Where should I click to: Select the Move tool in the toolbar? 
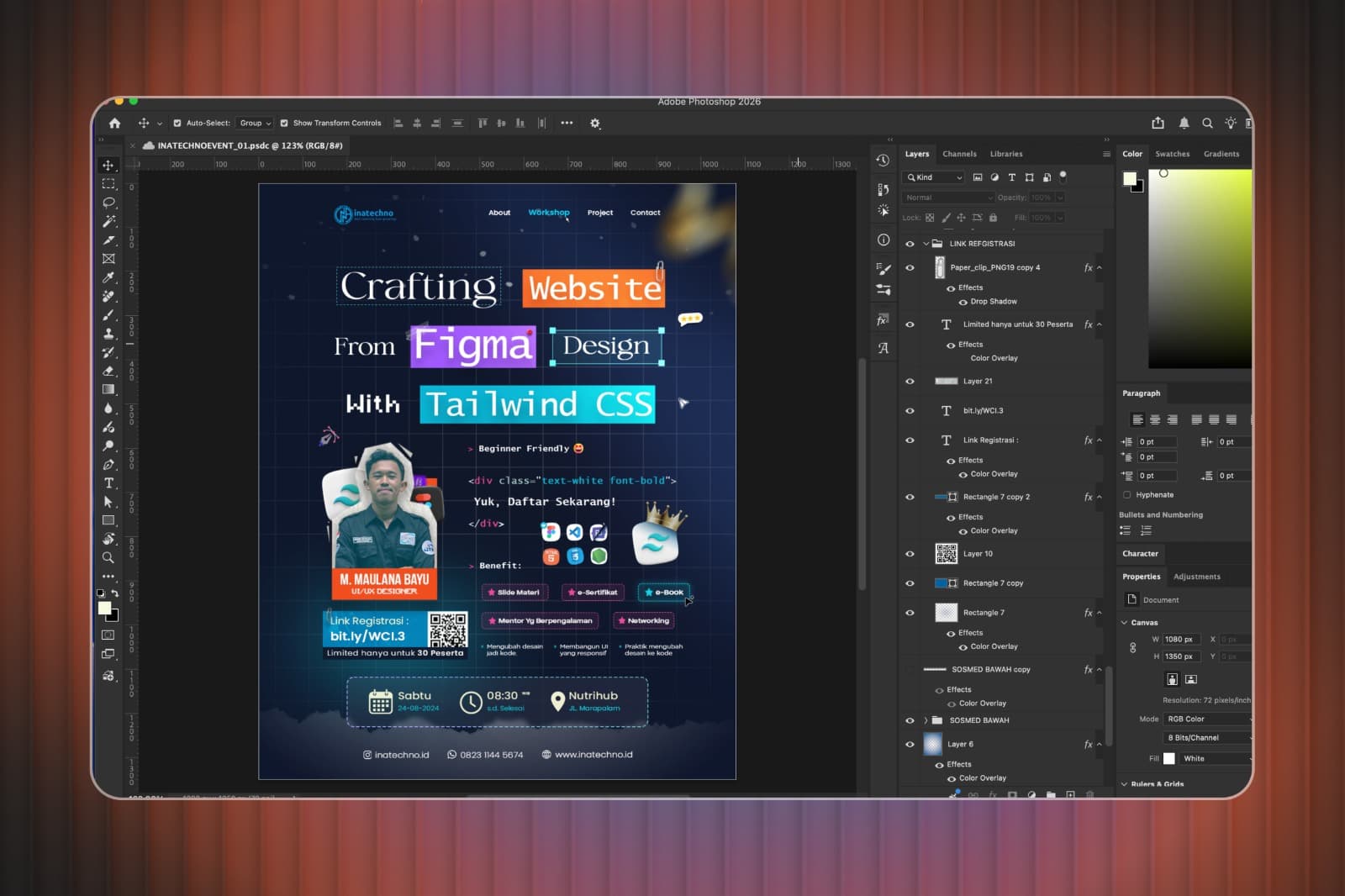108,166
